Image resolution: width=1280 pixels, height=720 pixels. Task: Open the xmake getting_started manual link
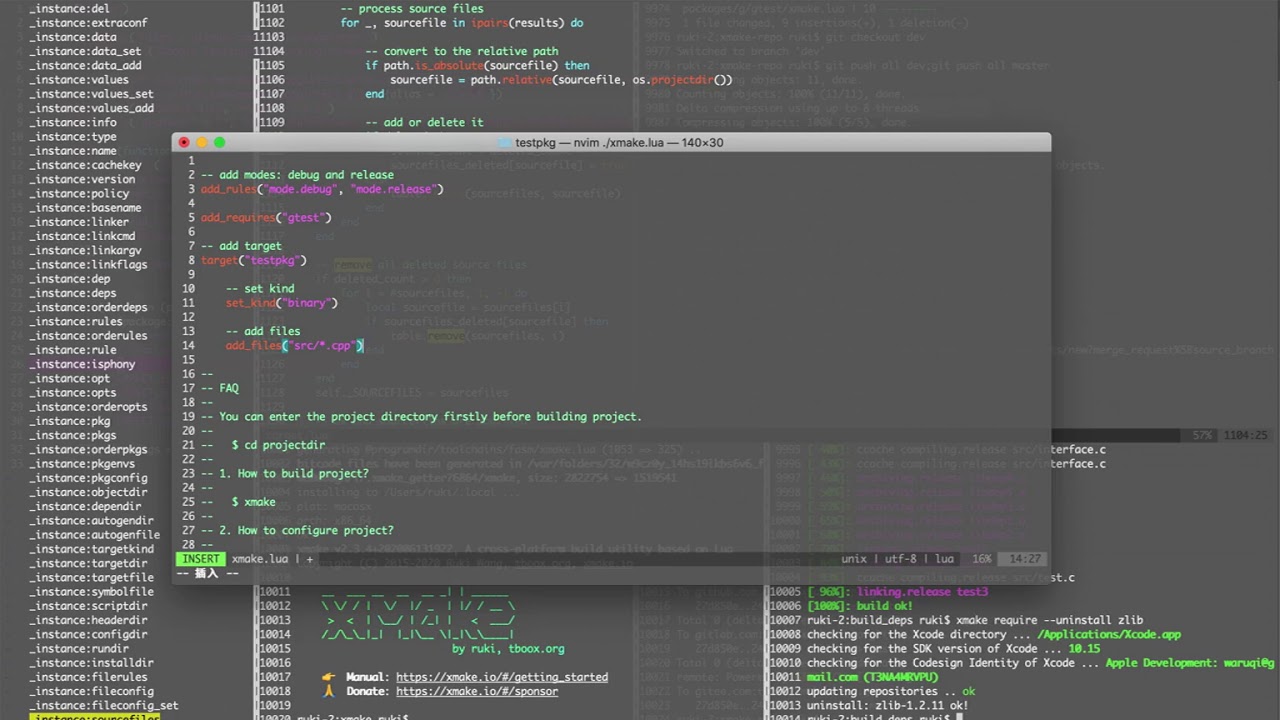tap(502, 677)
